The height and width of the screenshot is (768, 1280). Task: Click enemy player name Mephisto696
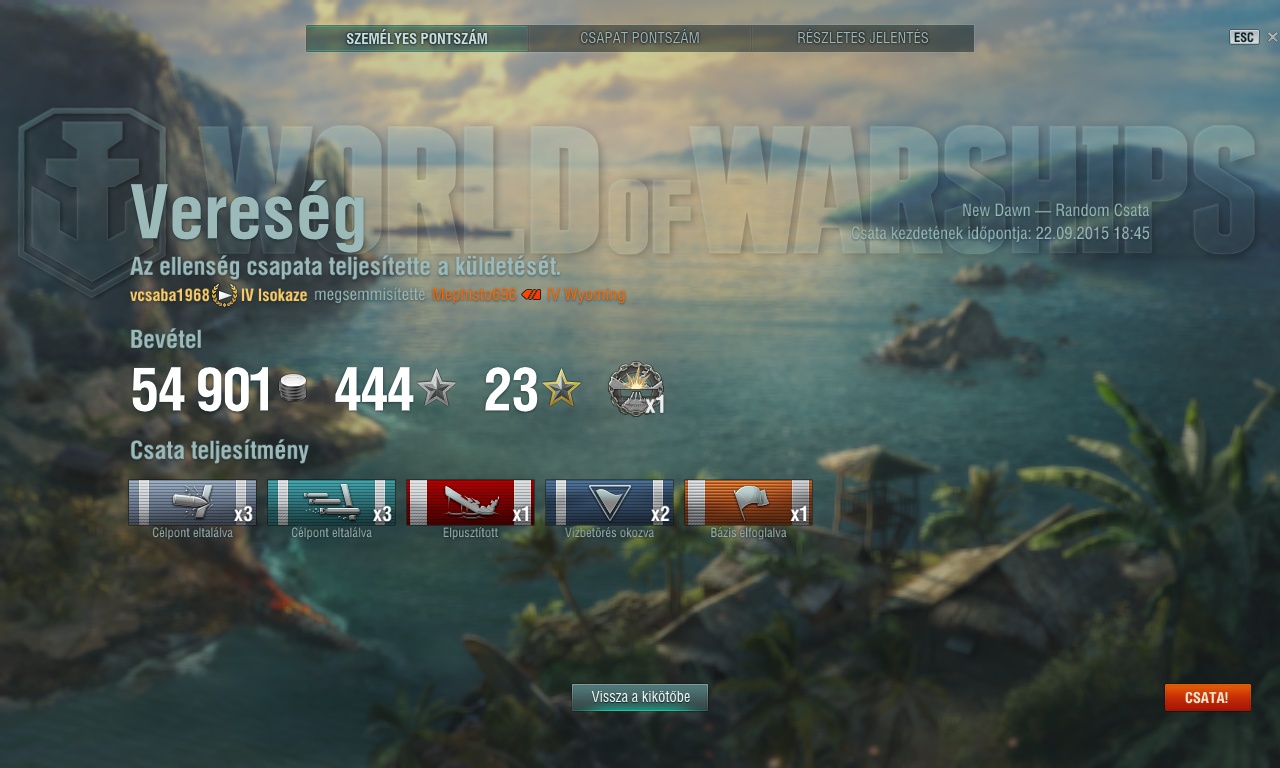474,295
